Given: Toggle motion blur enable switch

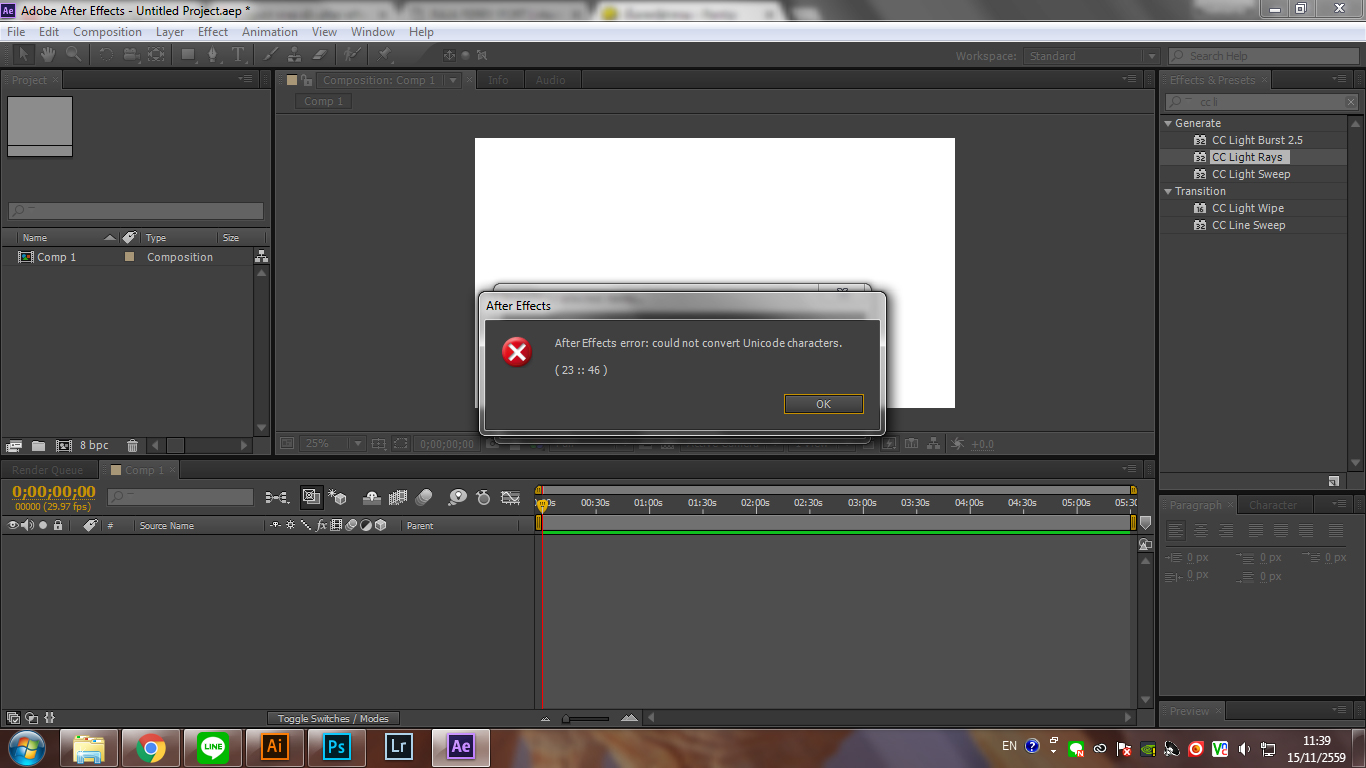Looking at the screenshot, I should (424, 496).
